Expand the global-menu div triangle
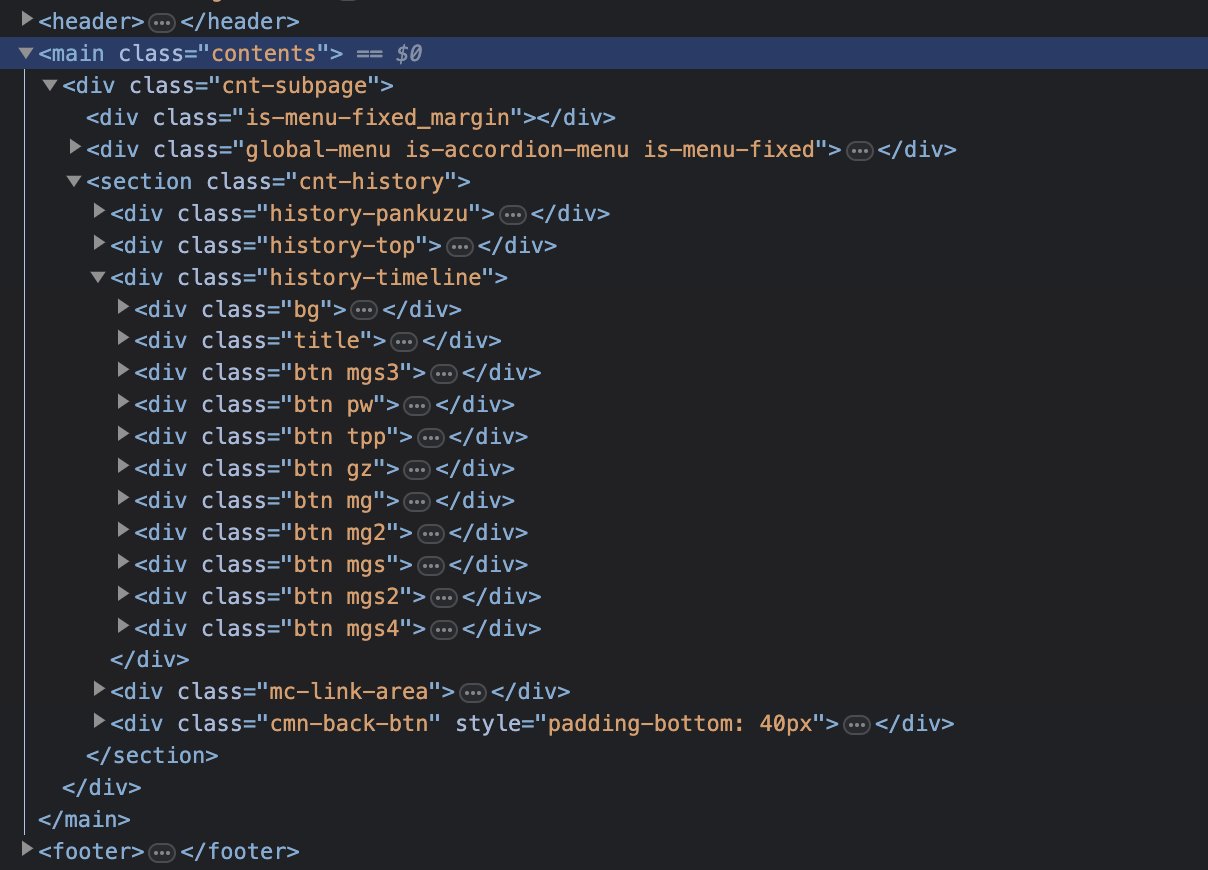The image size is (1208, 870). click(x=75, y=148)
